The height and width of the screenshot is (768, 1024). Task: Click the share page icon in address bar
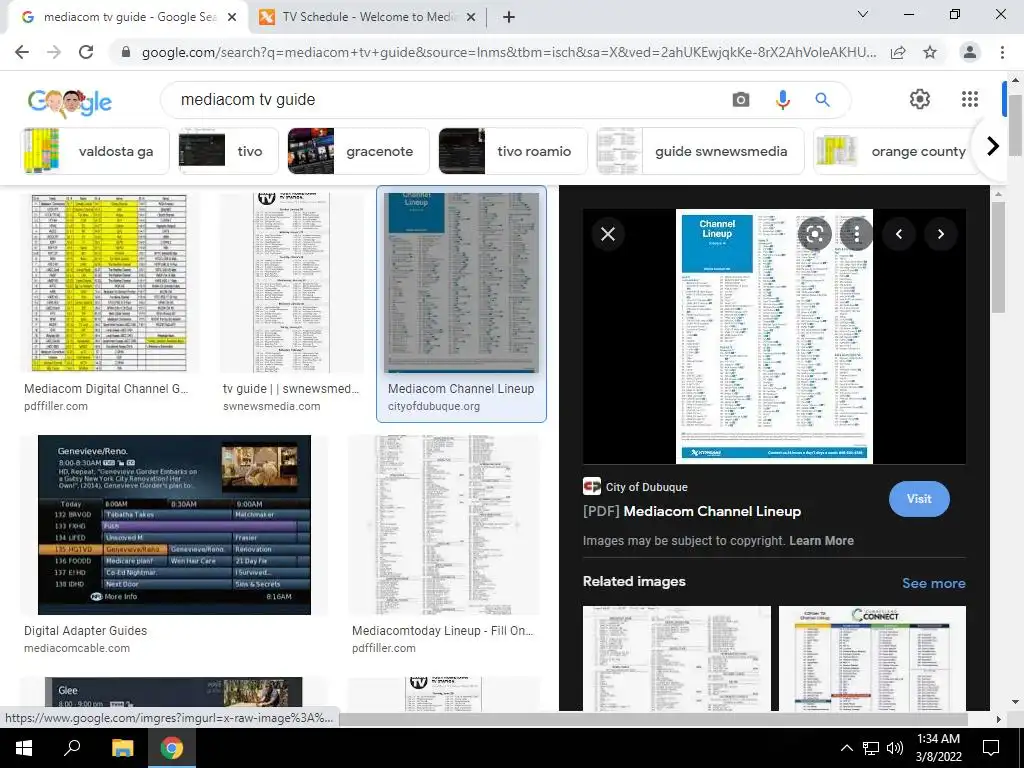click(x=898, y=53)
